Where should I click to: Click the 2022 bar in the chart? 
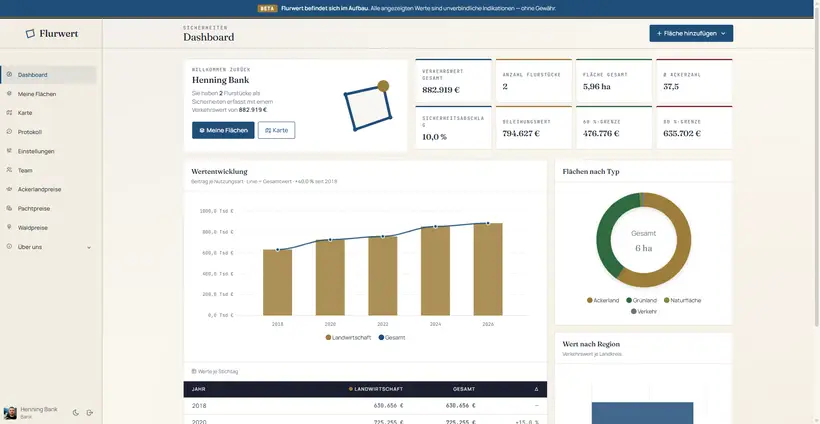pos(383,276)
